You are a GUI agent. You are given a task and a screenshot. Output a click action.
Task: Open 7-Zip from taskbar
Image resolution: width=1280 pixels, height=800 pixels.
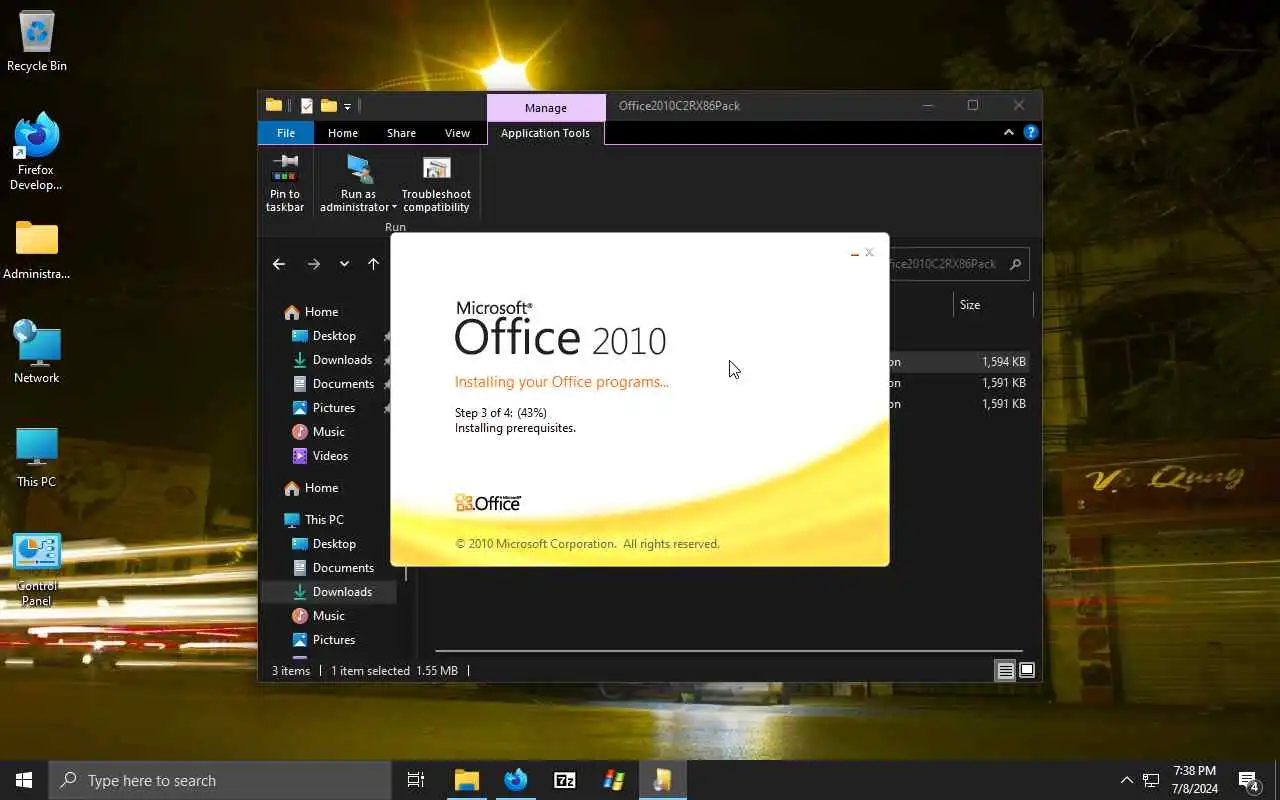pyautogui.click(x=565, y=780)
